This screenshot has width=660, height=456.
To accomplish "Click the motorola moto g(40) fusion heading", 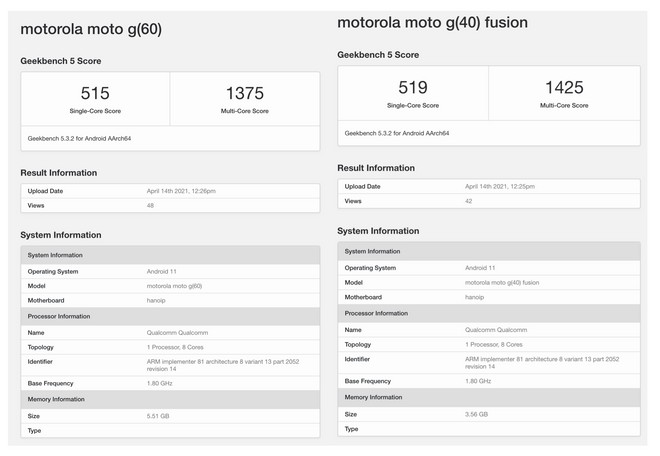I will coord(432,23).
